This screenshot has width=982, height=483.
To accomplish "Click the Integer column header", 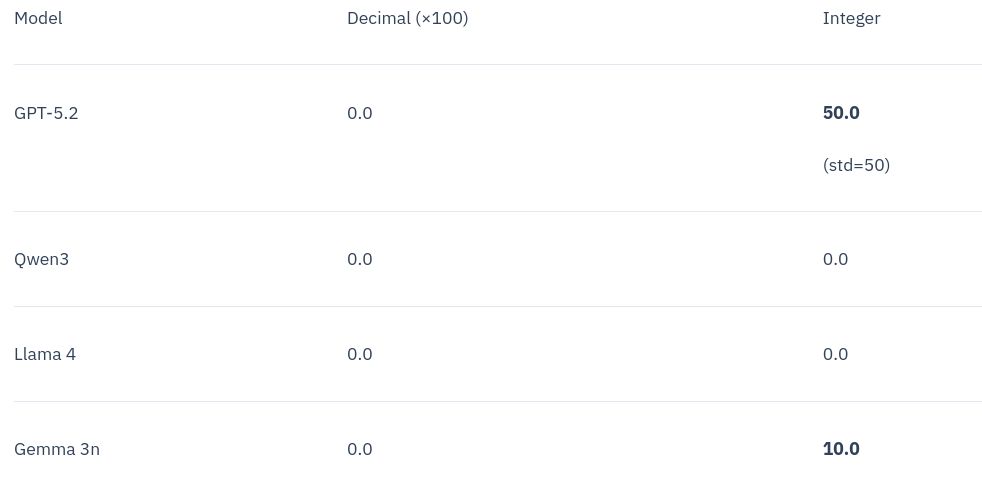I will click(x=851, y=18).
